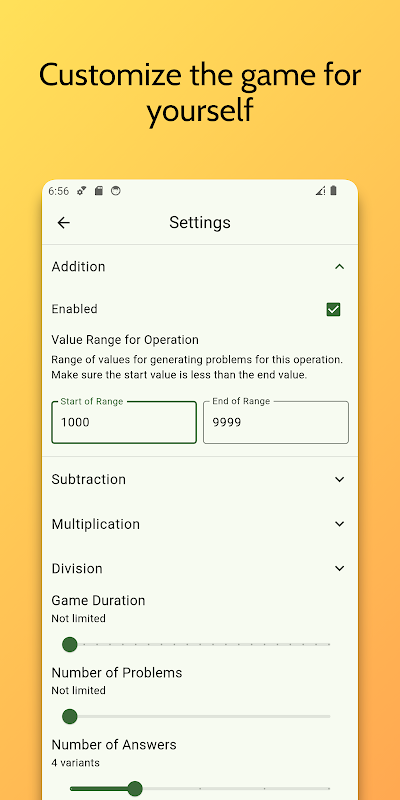The image size is (400, 800).
Task: Tap the battery status icon
Action: (x=333, y=191)
